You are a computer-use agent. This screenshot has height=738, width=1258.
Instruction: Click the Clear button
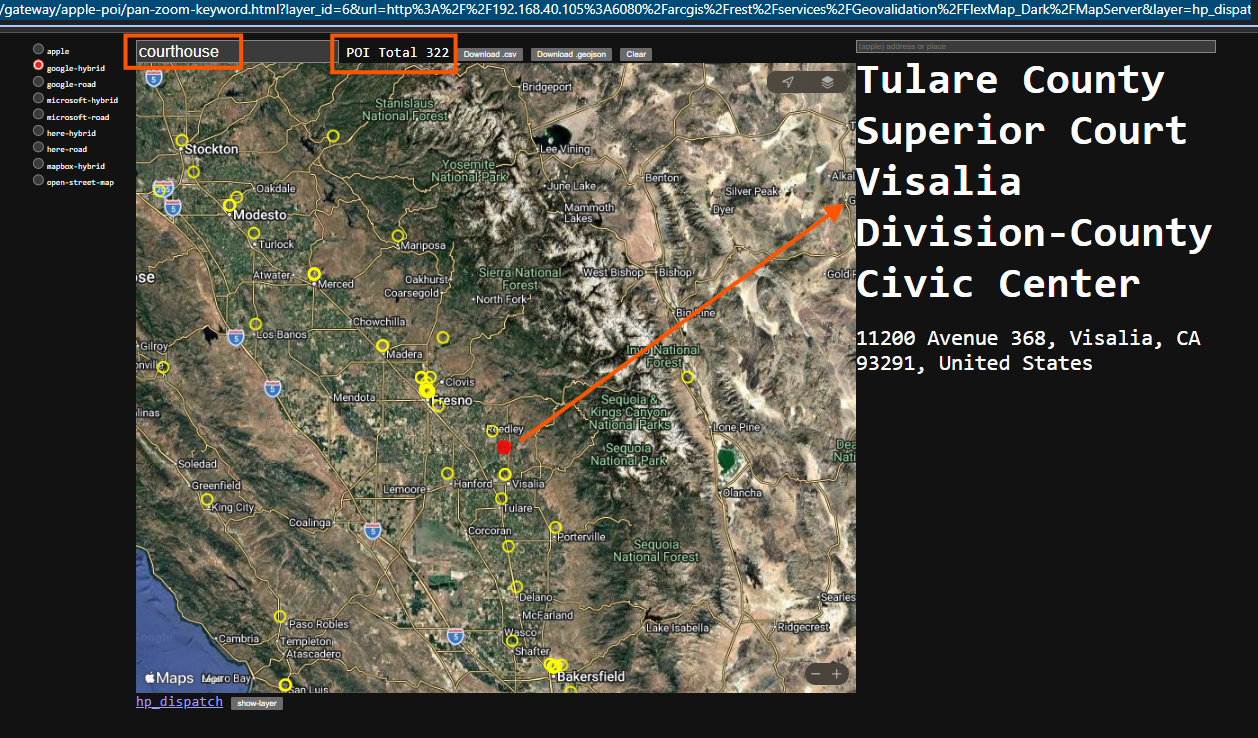[x=635, y=54]
